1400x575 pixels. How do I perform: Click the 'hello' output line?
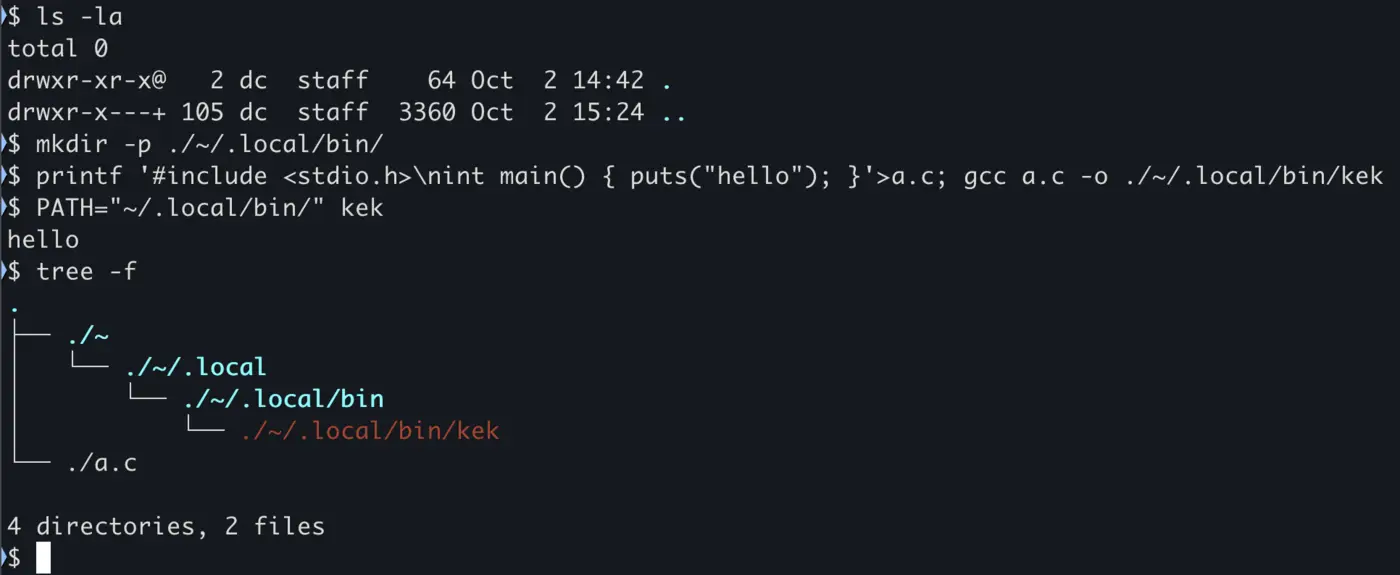[43, 240]
